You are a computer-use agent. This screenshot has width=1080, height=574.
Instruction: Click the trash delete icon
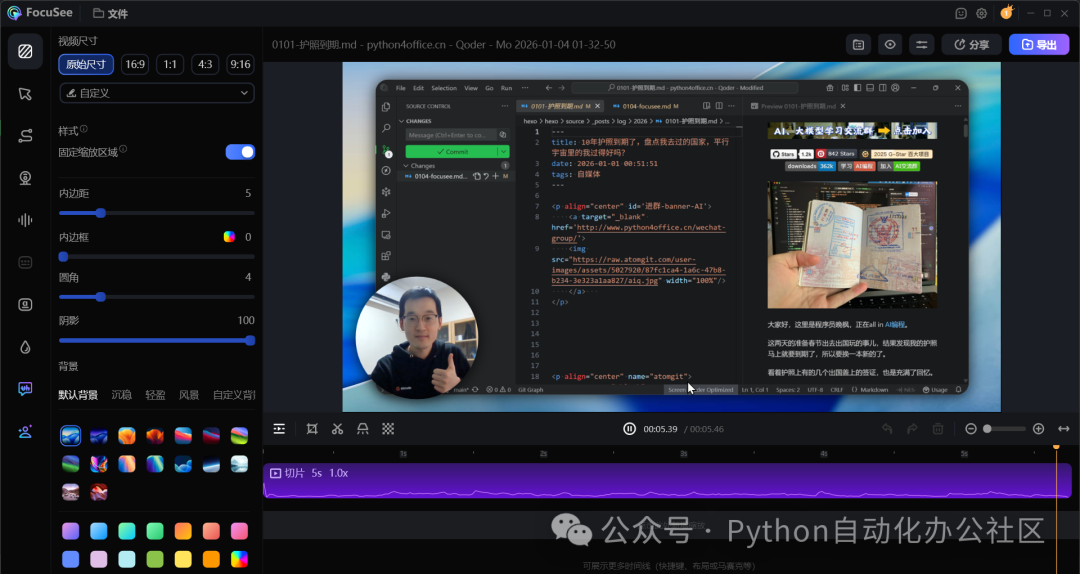tap(937, 429)
